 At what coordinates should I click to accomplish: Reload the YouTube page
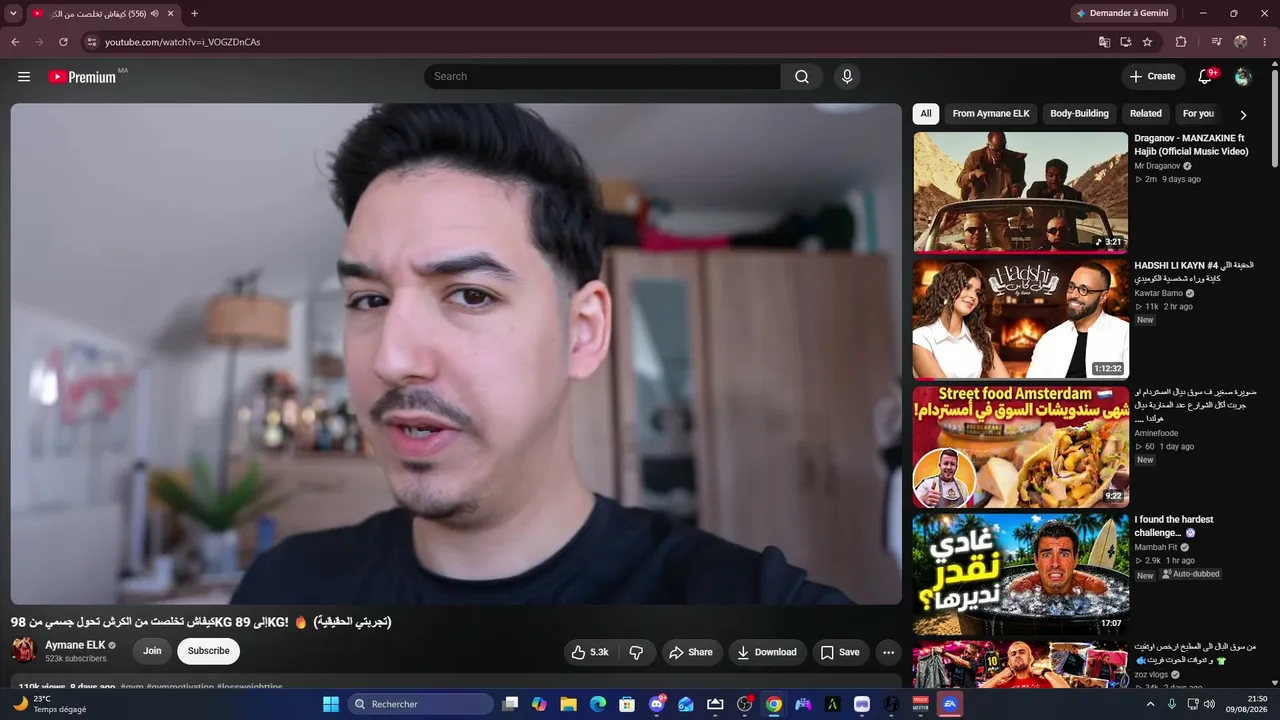pos(63,42)
